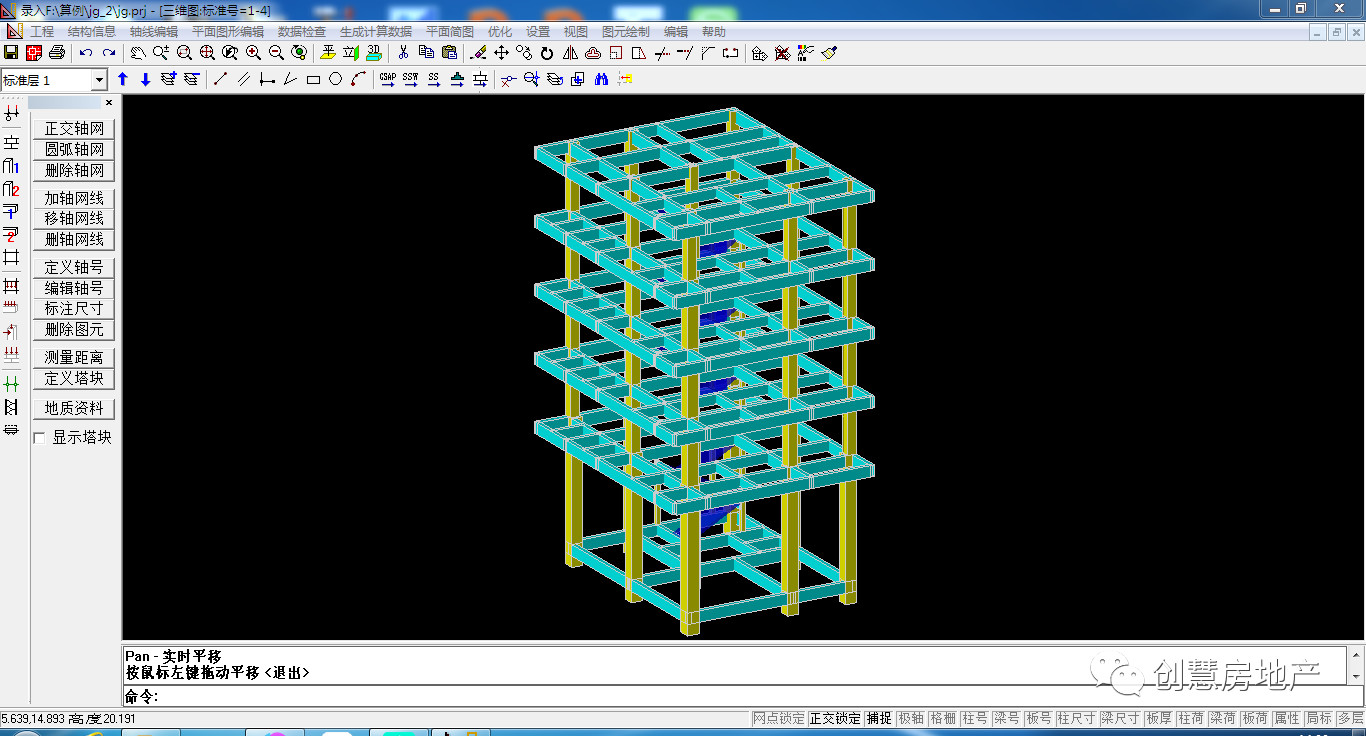
Task: Close the left side panel with X
Action: pos(109,103)
